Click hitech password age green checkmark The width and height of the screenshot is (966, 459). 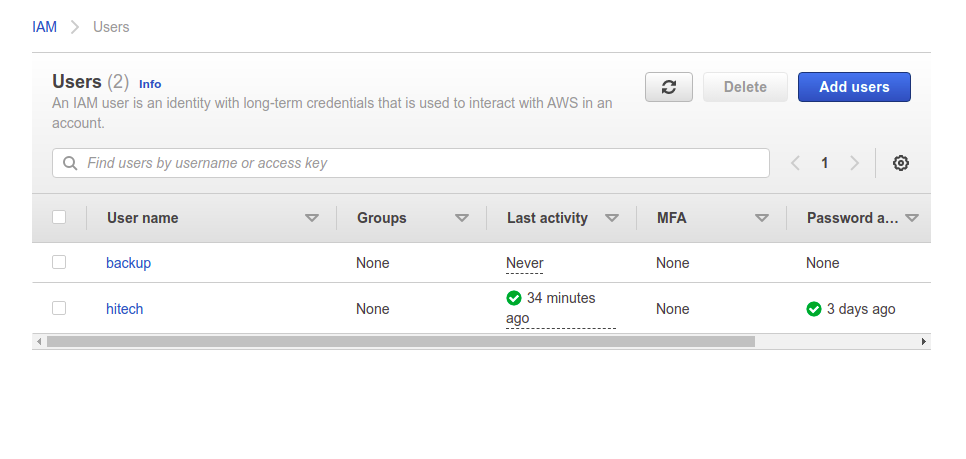814,309
